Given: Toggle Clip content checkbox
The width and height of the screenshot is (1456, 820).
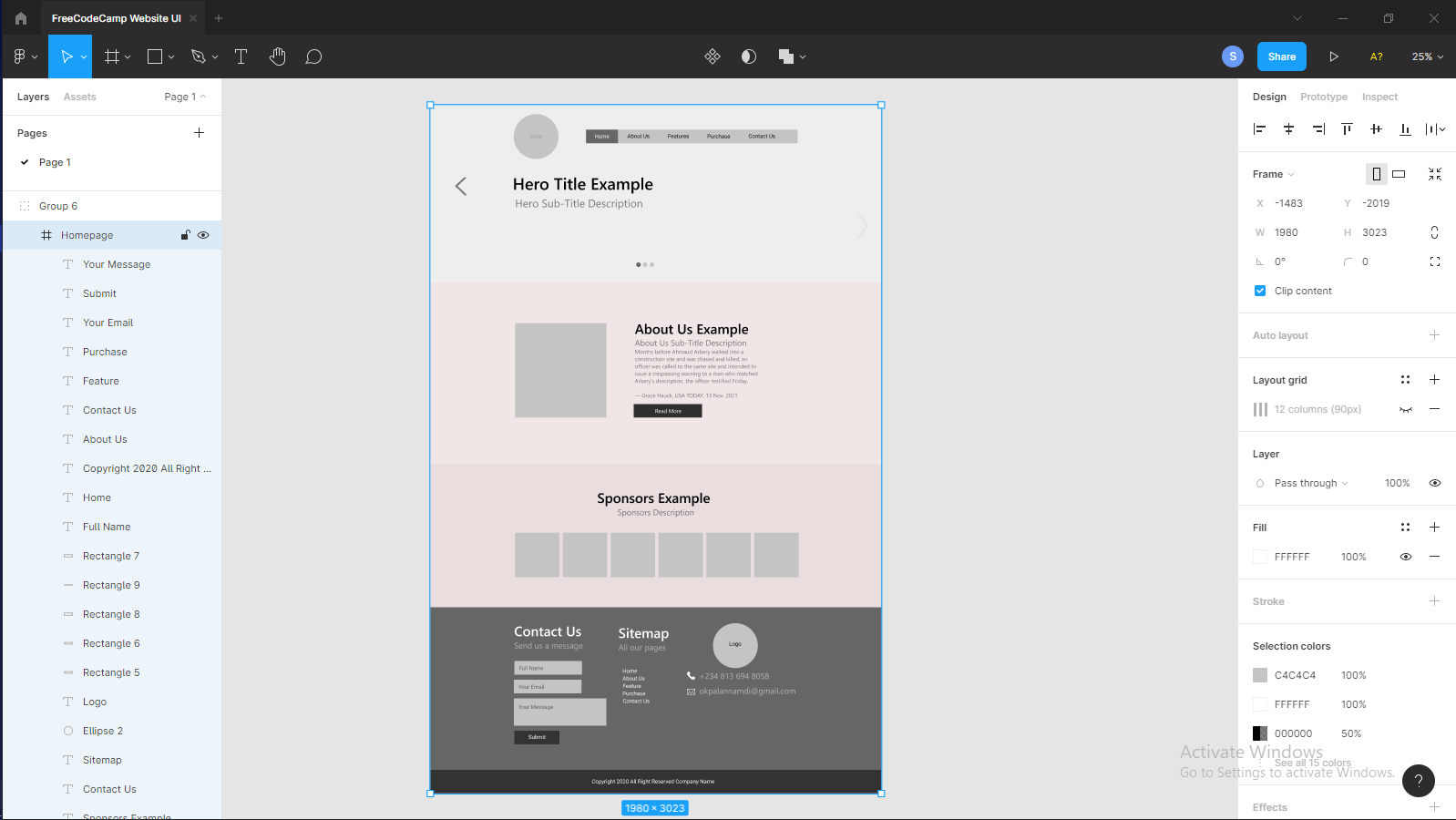Looking at the screenshot, I should tap(1260, 291).
